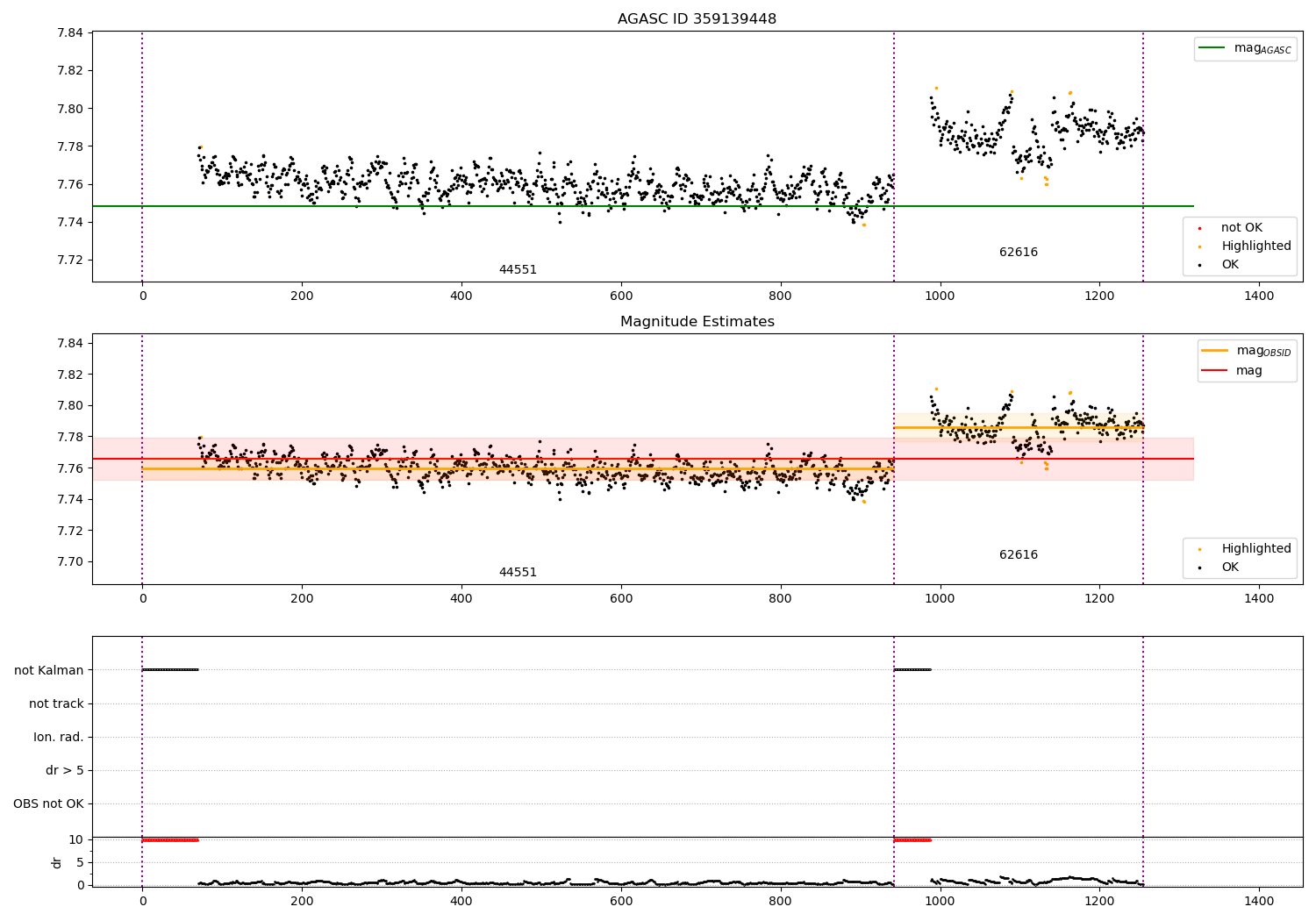The height and width of the screenshot is (921, 1316).
Task: Click OBSID label 44551 in the middle plot
Action: point(518,573)
